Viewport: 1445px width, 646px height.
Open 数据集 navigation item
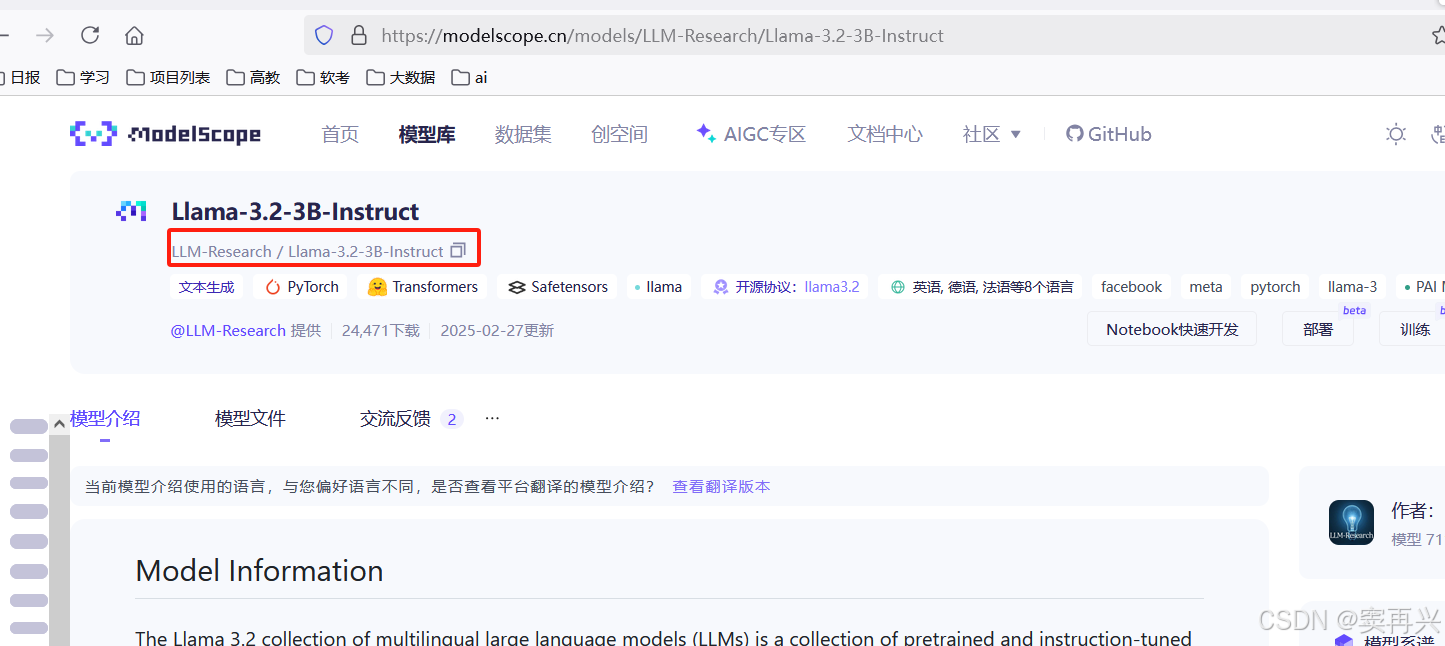point(523,134)
